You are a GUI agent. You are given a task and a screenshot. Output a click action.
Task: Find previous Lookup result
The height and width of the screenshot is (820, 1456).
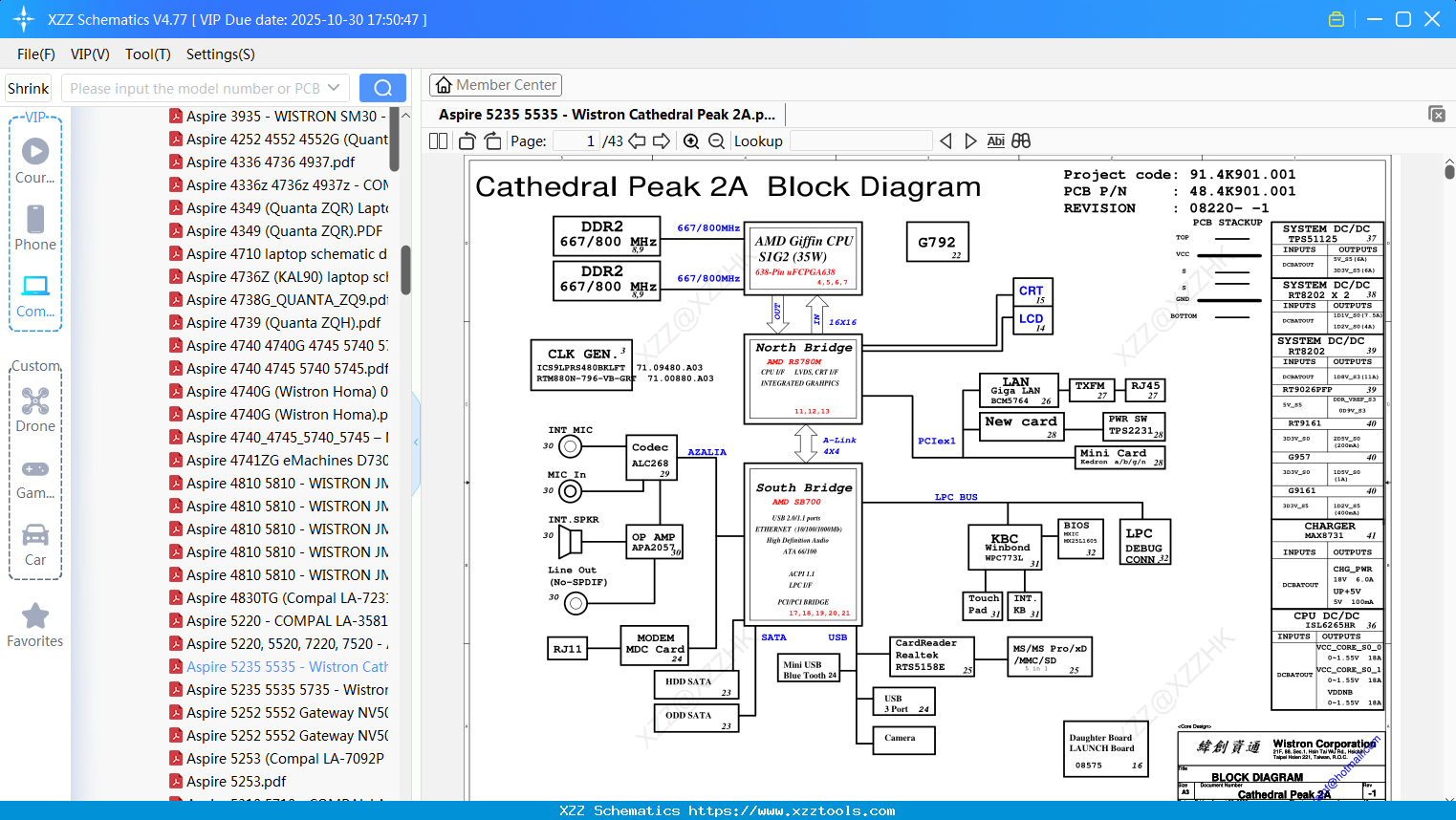pyautogui.click(x=945, y=140)
